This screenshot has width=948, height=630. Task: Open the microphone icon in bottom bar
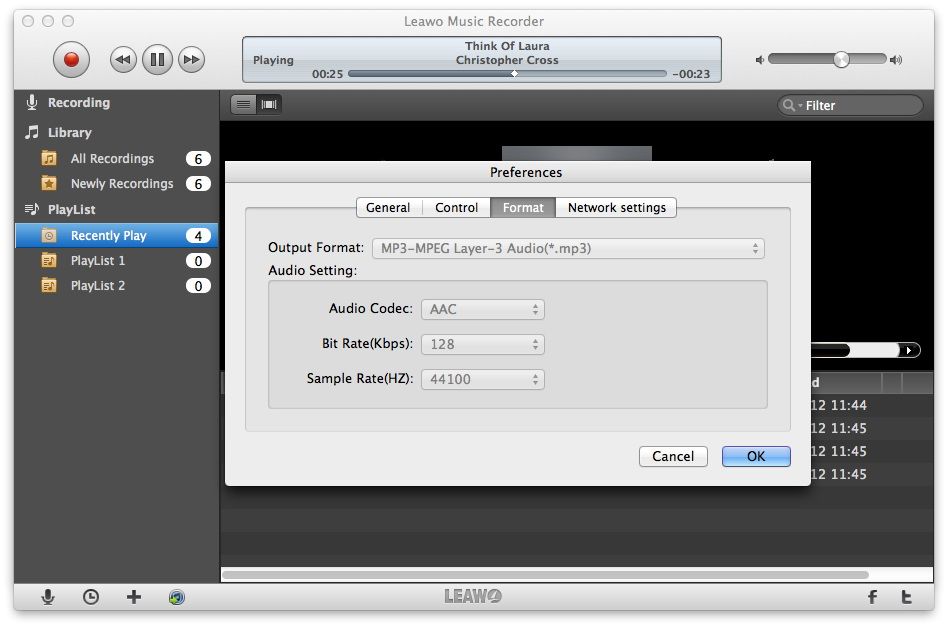(48, 597)
